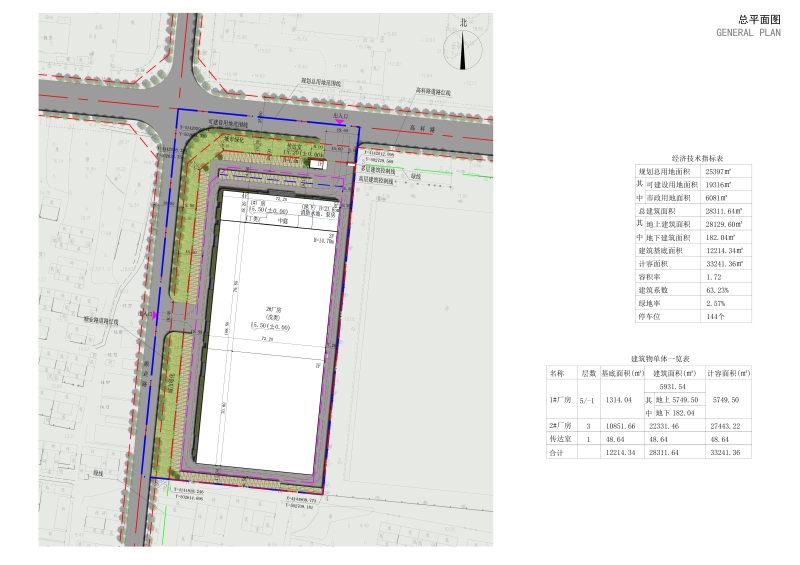Select the 建筑系数 row label
Image resolution: width=800 pixels, height=565 pixels.
tap(653, 290)
